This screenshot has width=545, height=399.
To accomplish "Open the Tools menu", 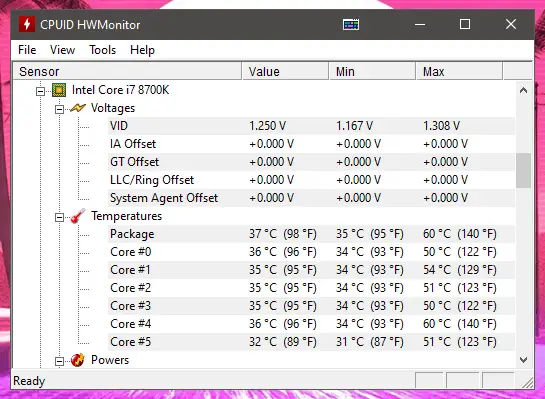I will tap(102, 50).
